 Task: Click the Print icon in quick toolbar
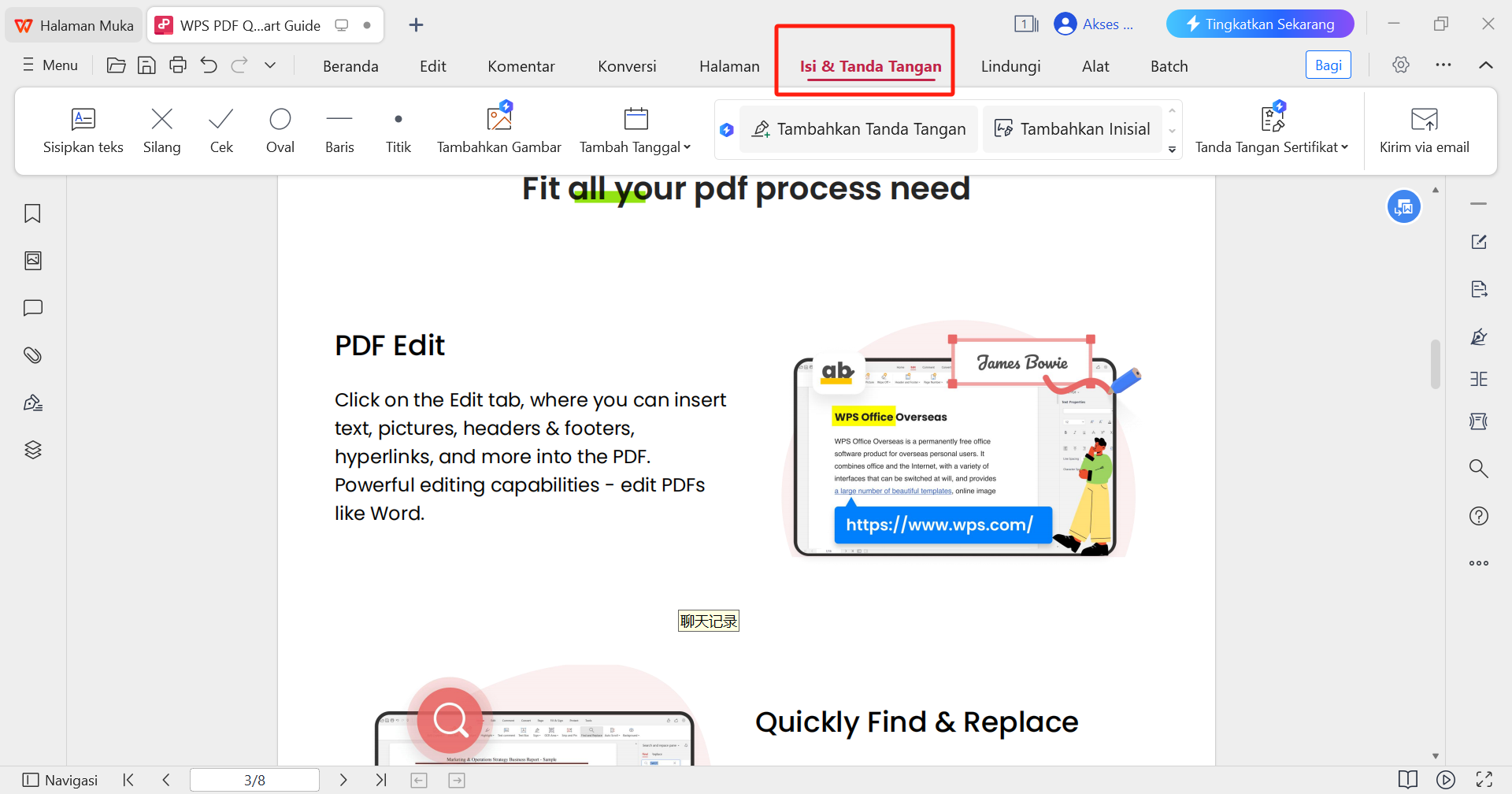[x=178, y=65]
